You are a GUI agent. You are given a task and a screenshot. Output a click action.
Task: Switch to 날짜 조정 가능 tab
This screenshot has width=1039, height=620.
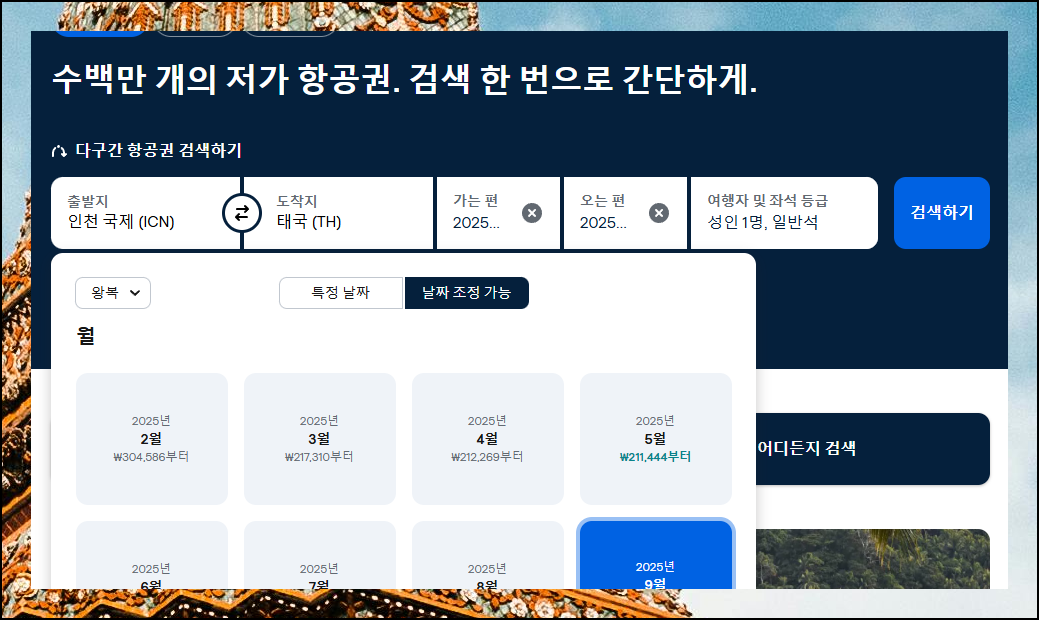tap(466, 293)
